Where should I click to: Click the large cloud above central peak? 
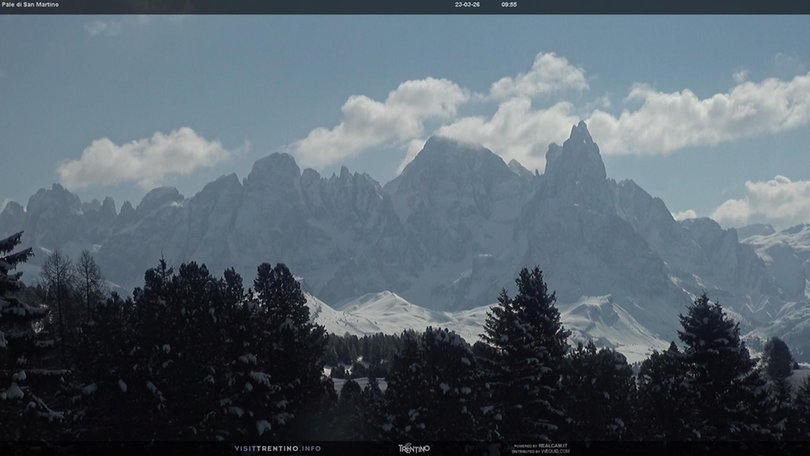(x=385, y=118)
